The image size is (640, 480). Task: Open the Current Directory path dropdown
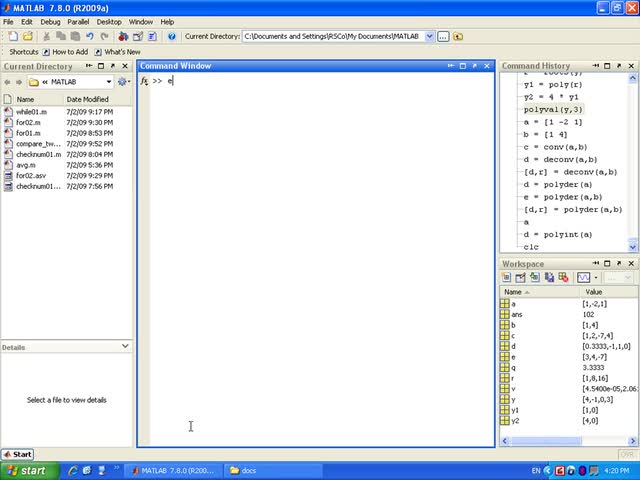pyautogui.click(x=429, y=36)
